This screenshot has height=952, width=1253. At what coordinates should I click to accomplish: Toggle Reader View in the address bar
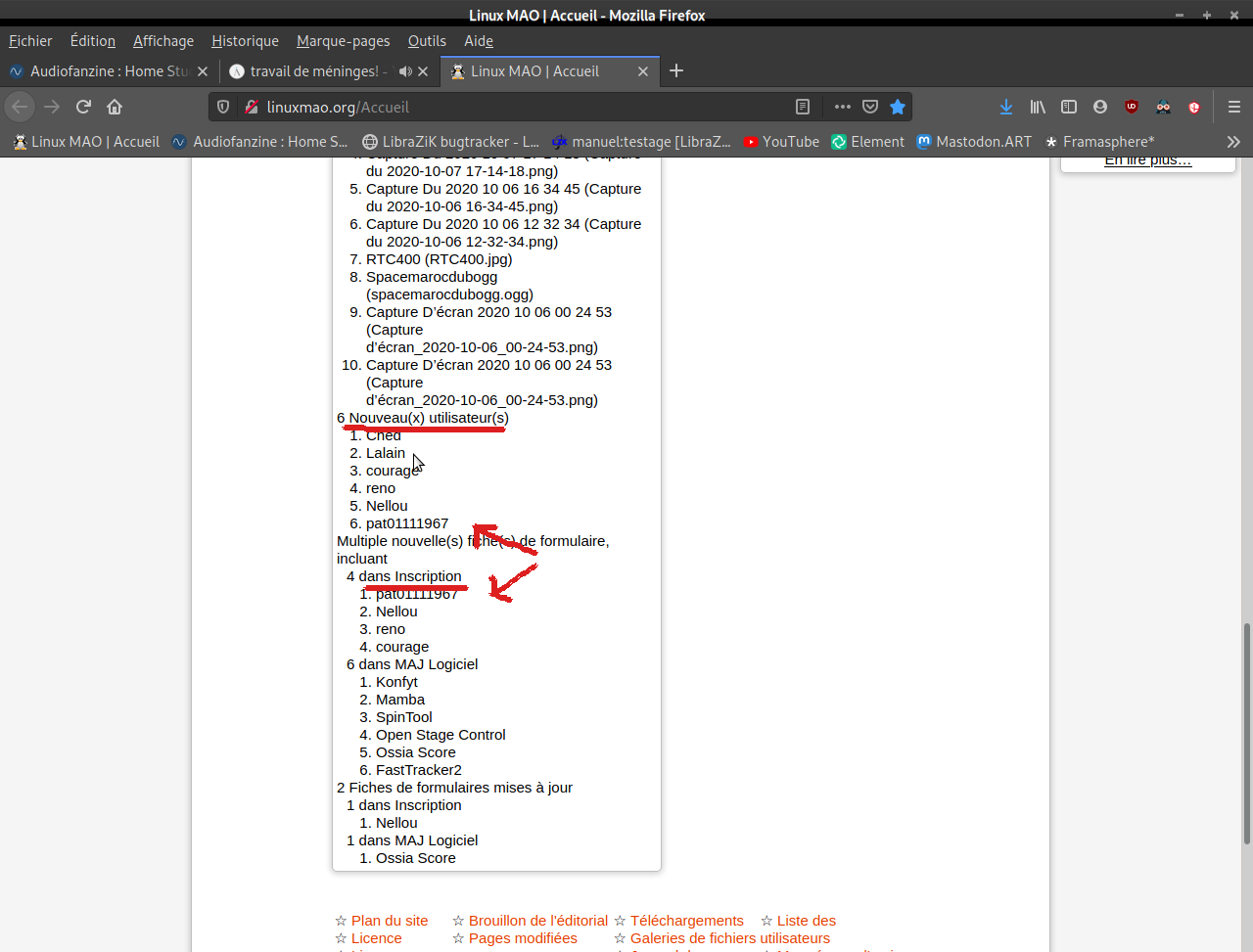(x=803, y=107)
